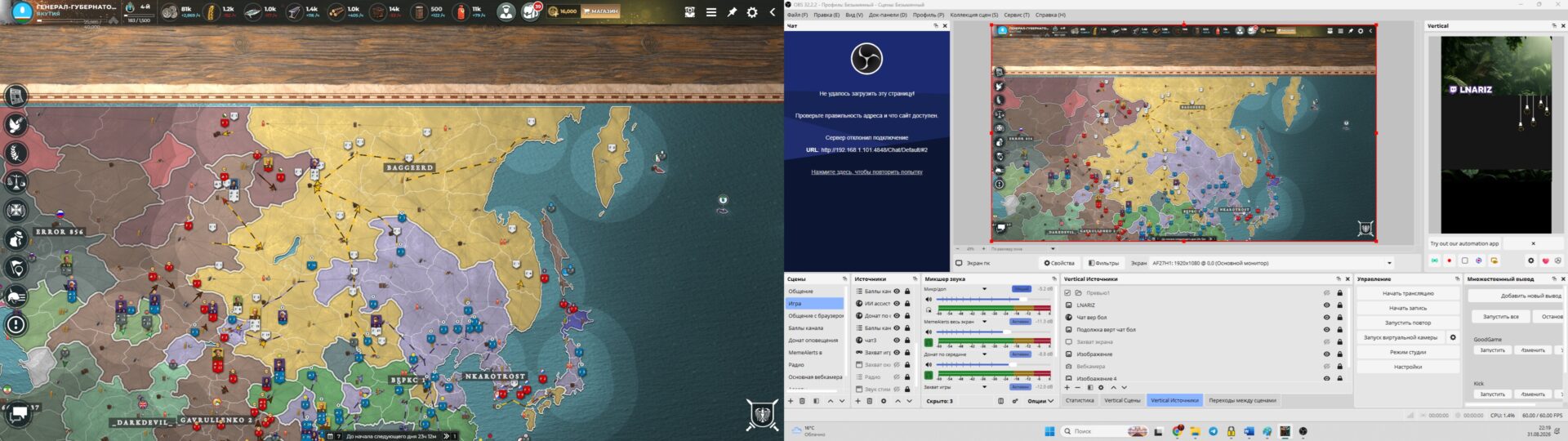Remove selected source with trash icon
Screen dimensions: 1568x441
(870, 401)
